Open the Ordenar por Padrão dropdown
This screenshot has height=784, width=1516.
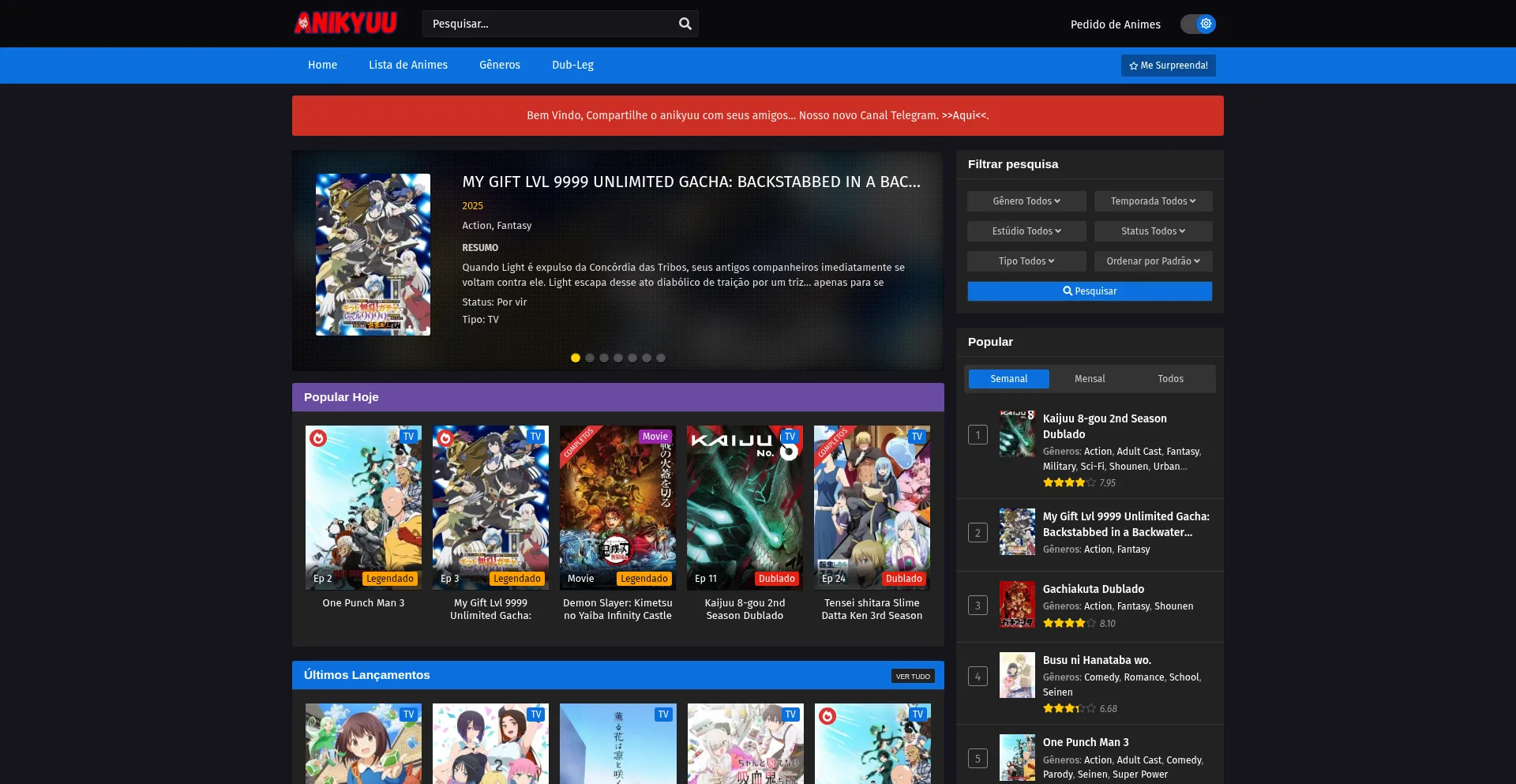pos(1153,261)
